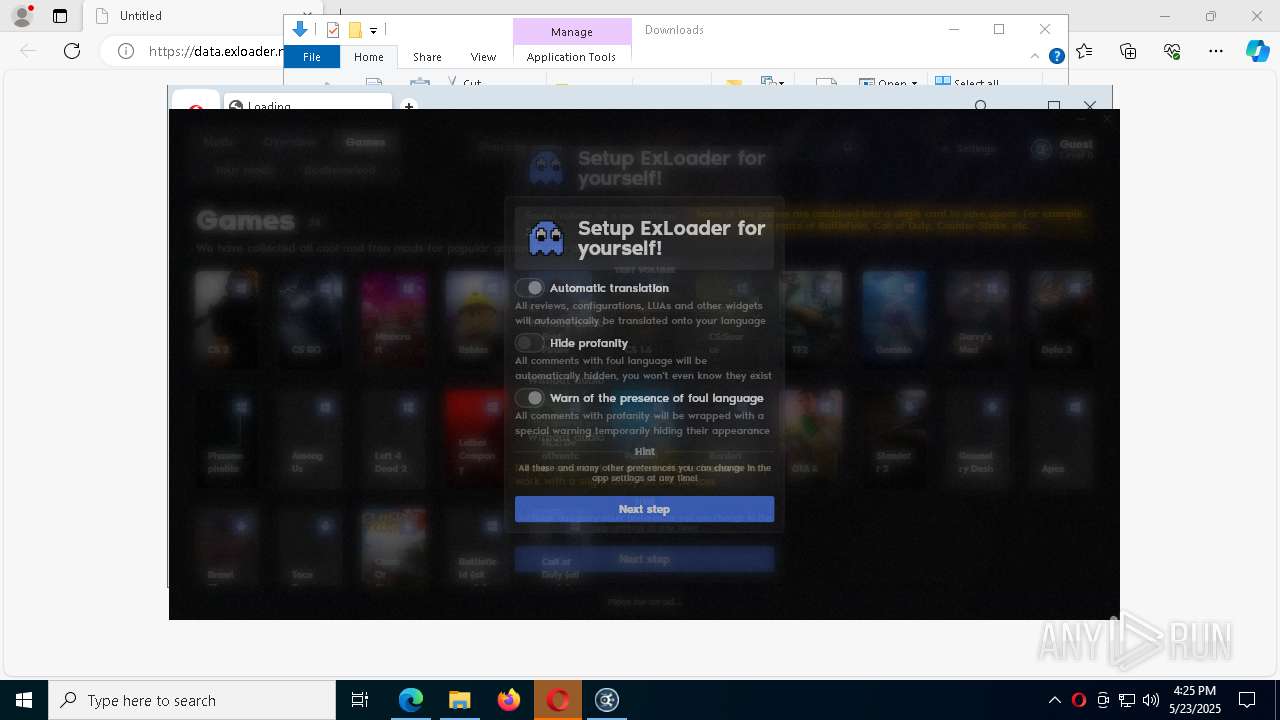The image size is (1280, 720).
Task: Click the 'Automatic translation' label text
Action: click(609, 288)
